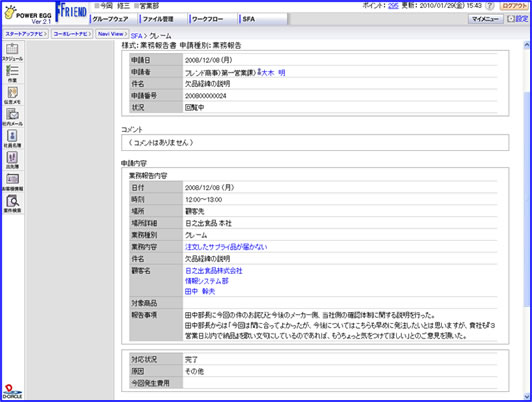Open the 注文したサプライ品が届かない link
Viewport: 532px width, 402px height.
coord(226,247)
